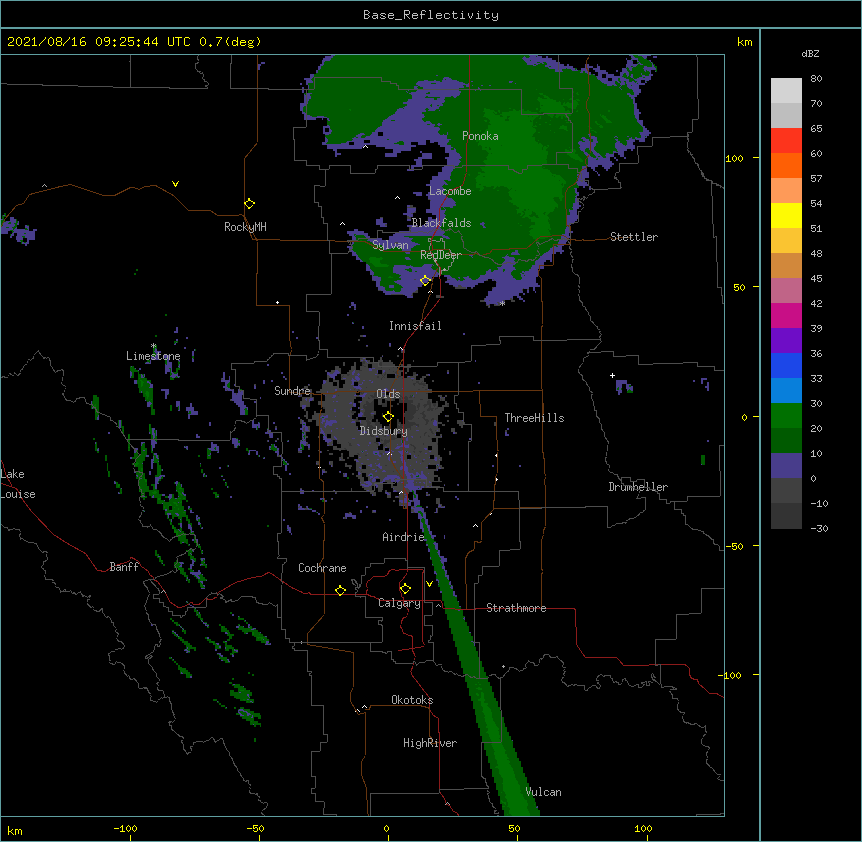Pick the magenta 39-42 dBZ legend swatch
Screen dimensions: 862x842
[x=786, y=315]
